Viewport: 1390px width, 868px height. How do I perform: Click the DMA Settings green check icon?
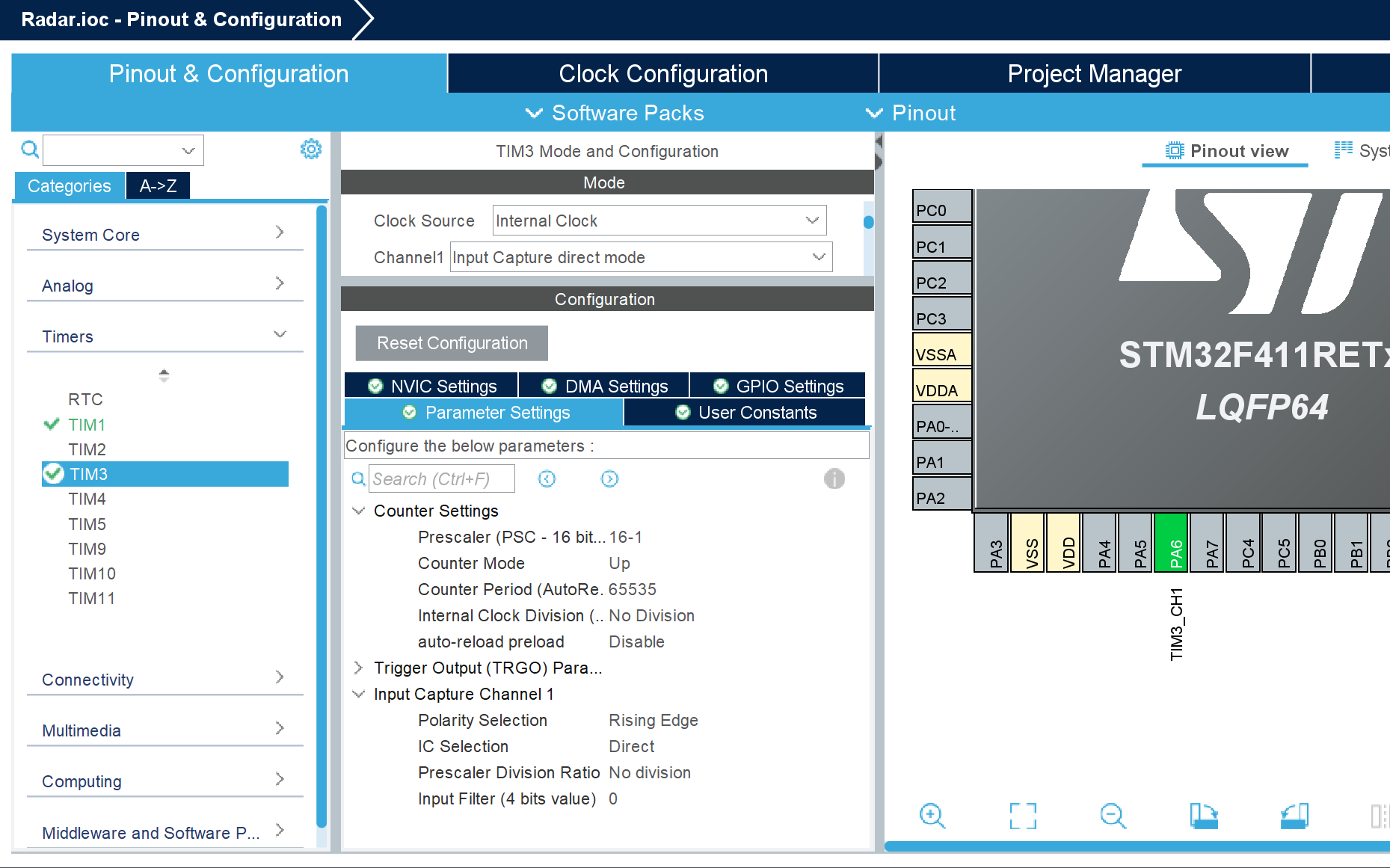tap(550, 386)
